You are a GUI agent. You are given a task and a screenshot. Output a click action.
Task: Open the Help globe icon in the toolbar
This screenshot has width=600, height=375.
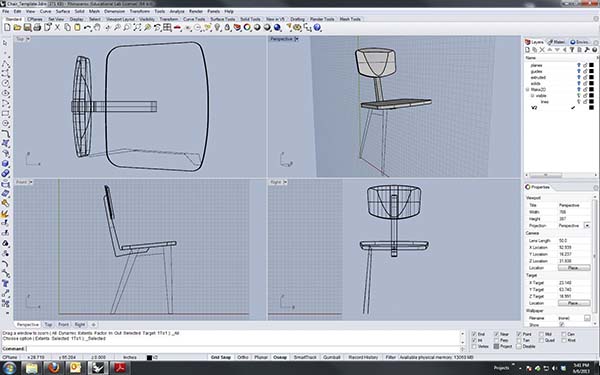click(x=317, y=28)
